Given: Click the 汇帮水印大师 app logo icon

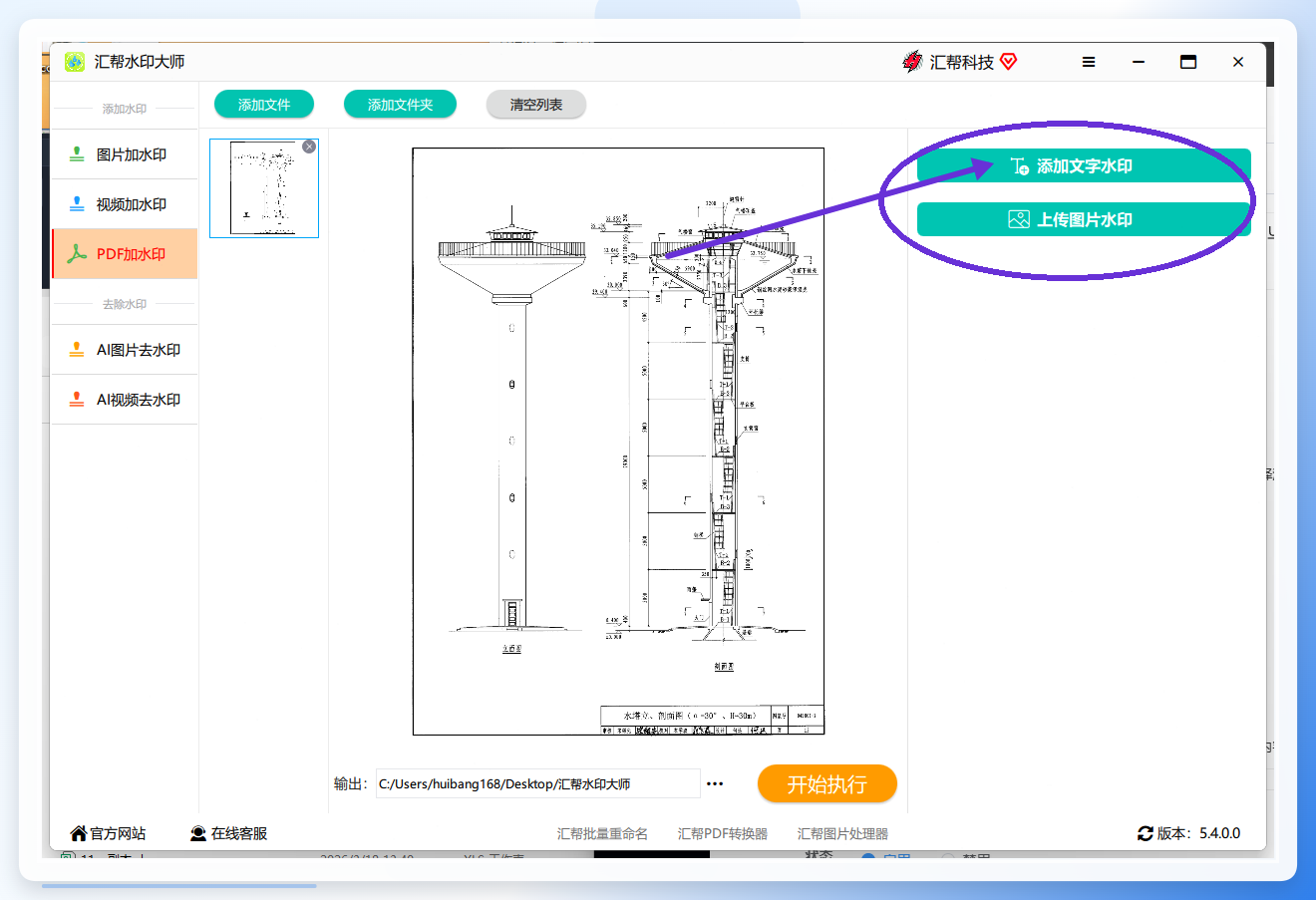Looking at the screenshot, I should click(x=75, y=62).
